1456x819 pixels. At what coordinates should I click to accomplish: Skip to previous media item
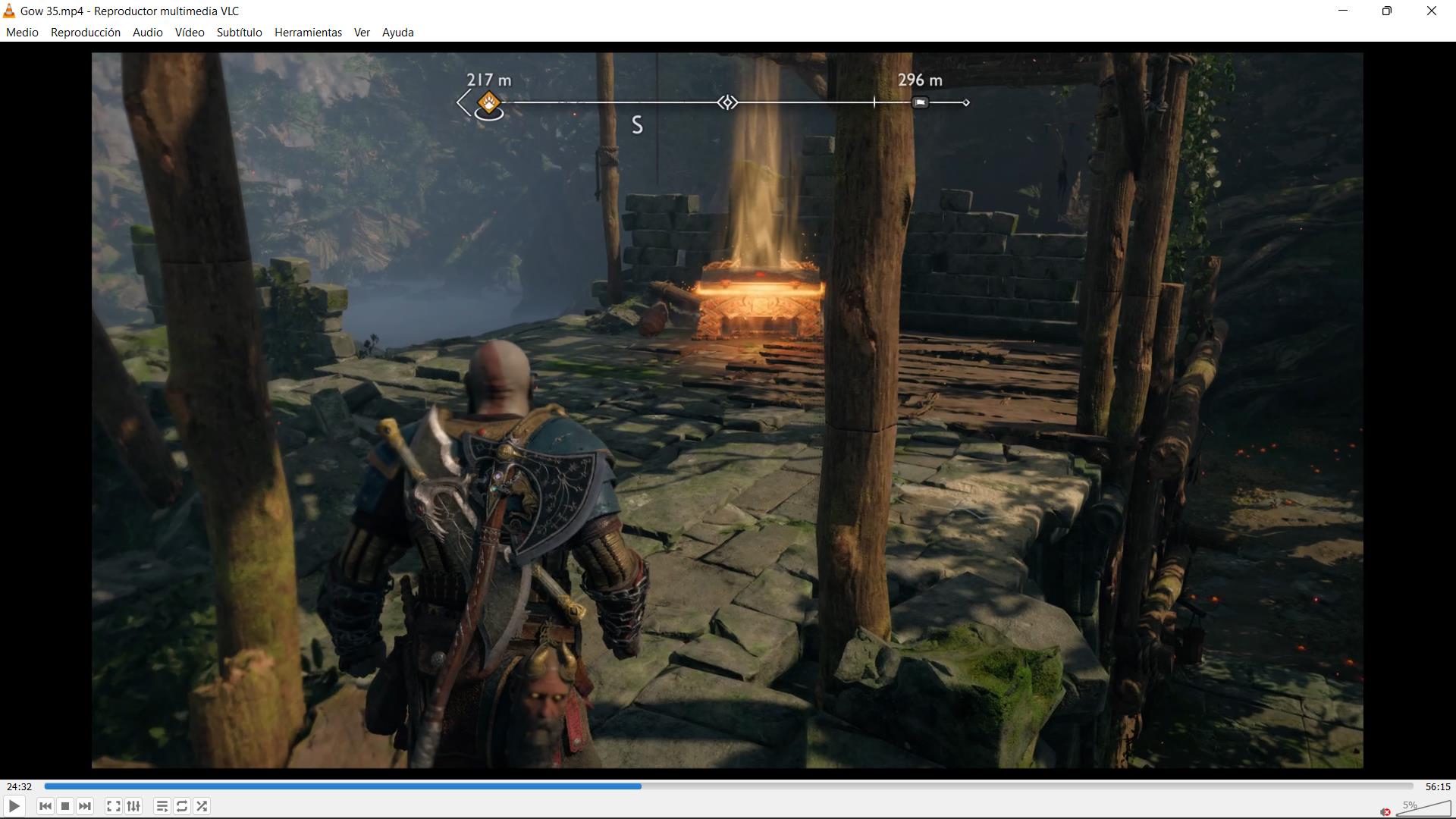[x=45, y=806]
